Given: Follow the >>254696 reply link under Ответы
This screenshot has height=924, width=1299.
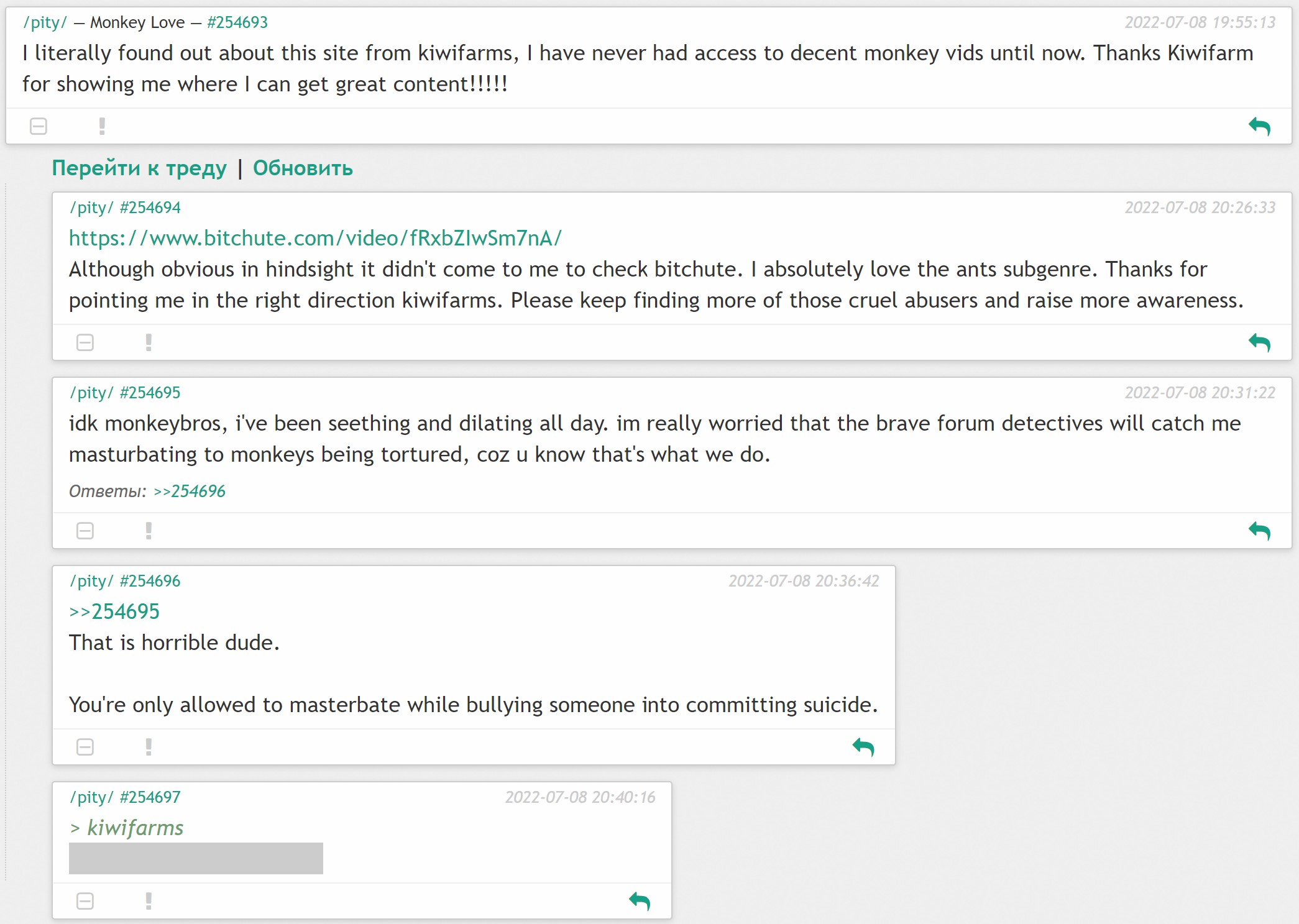Looking at the screenshot, I should tap(190, 491).
